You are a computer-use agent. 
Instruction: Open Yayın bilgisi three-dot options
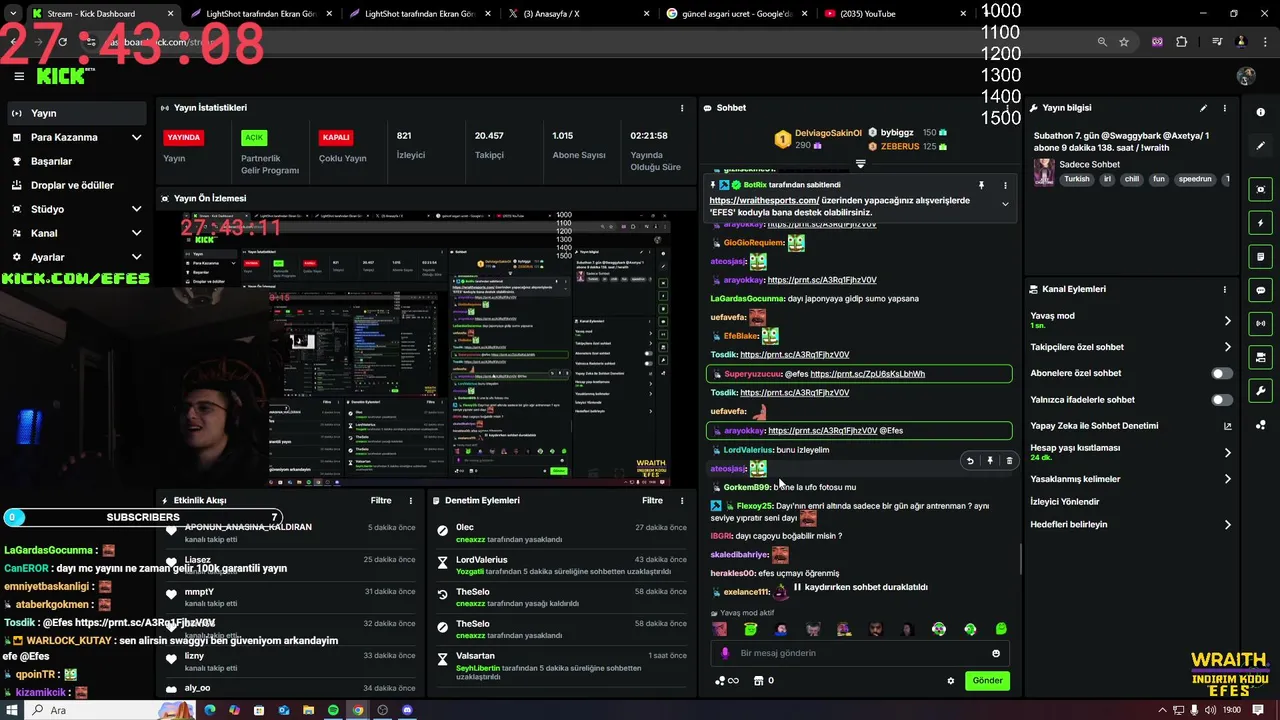(x=1224, y=108)
